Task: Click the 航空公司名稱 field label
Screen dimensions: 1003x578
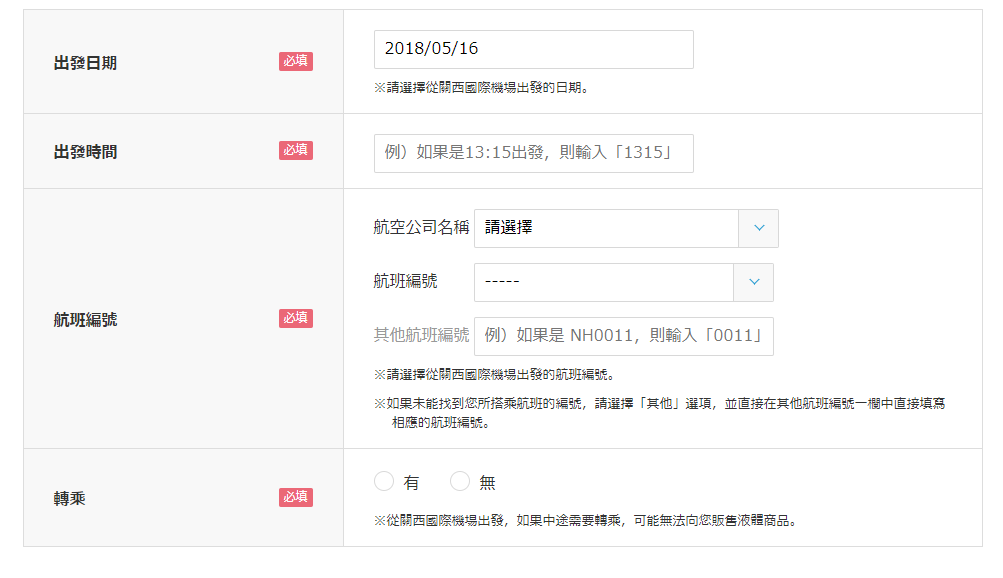Action: 421,227
